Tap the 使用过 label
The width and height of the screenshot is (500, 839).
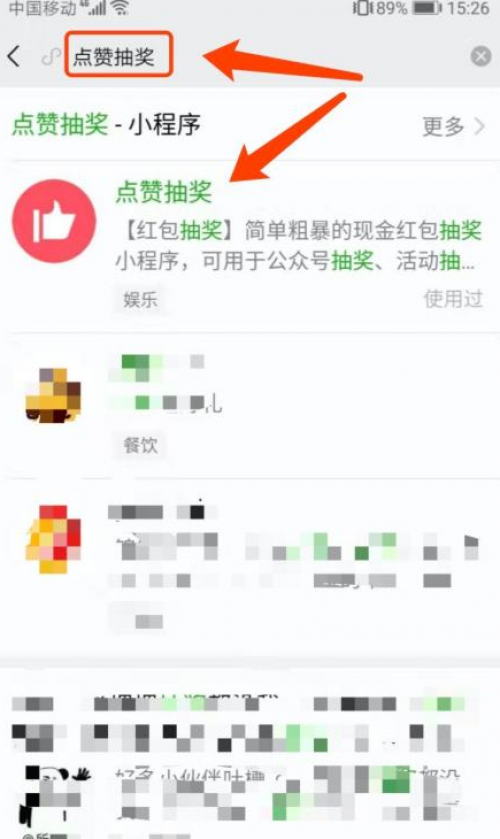(453, 299)
